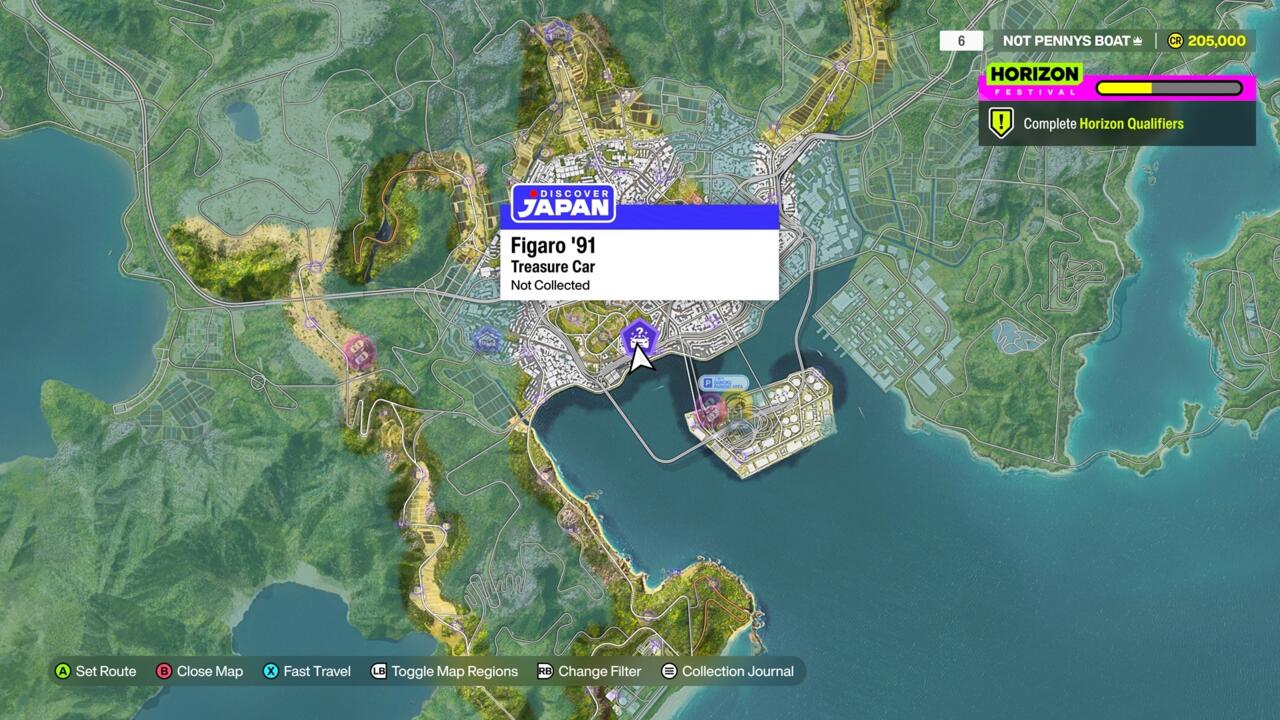Image resolution: width=1280 pixels, height=720 pixels.
Task: Choose Toggle Map Regions
Action: (455, 671)
